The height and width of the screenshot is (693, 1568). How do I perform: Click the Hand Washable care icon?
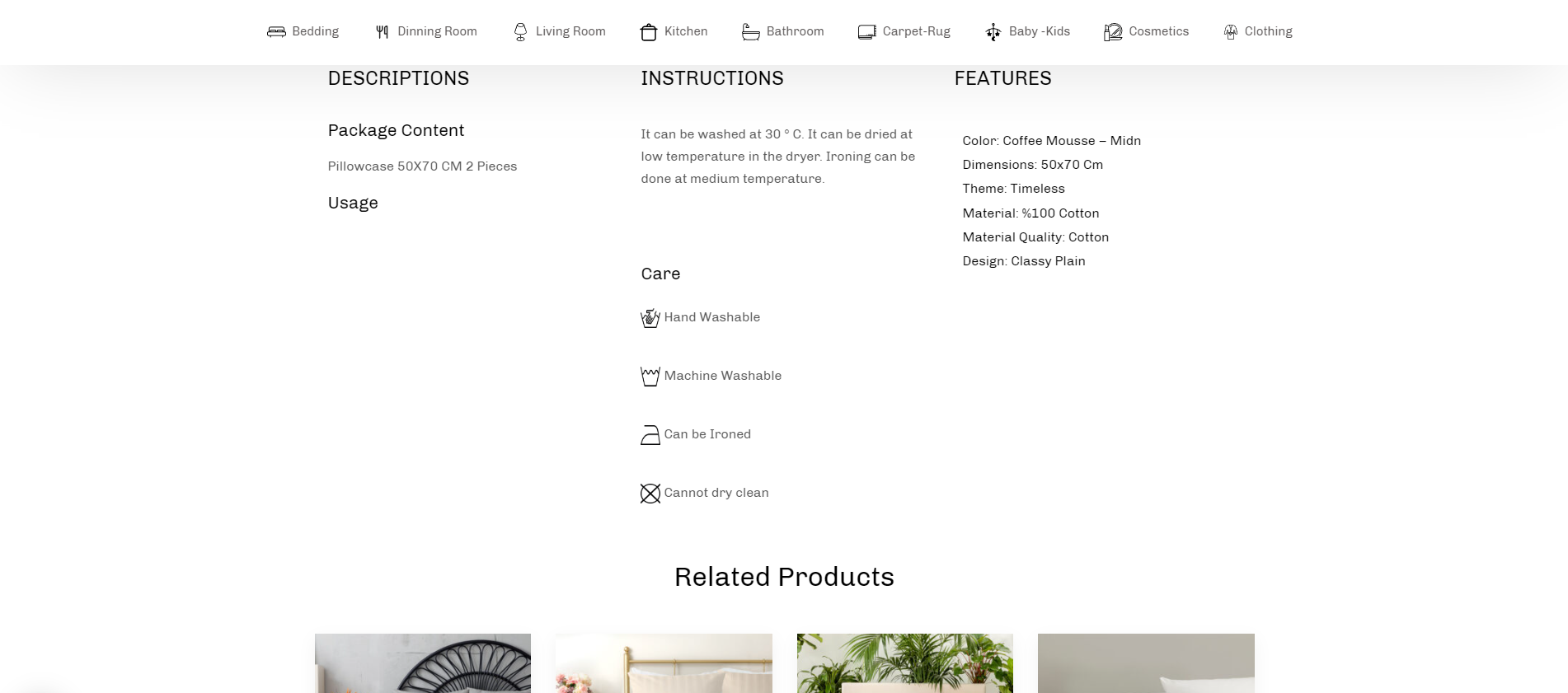650,318
